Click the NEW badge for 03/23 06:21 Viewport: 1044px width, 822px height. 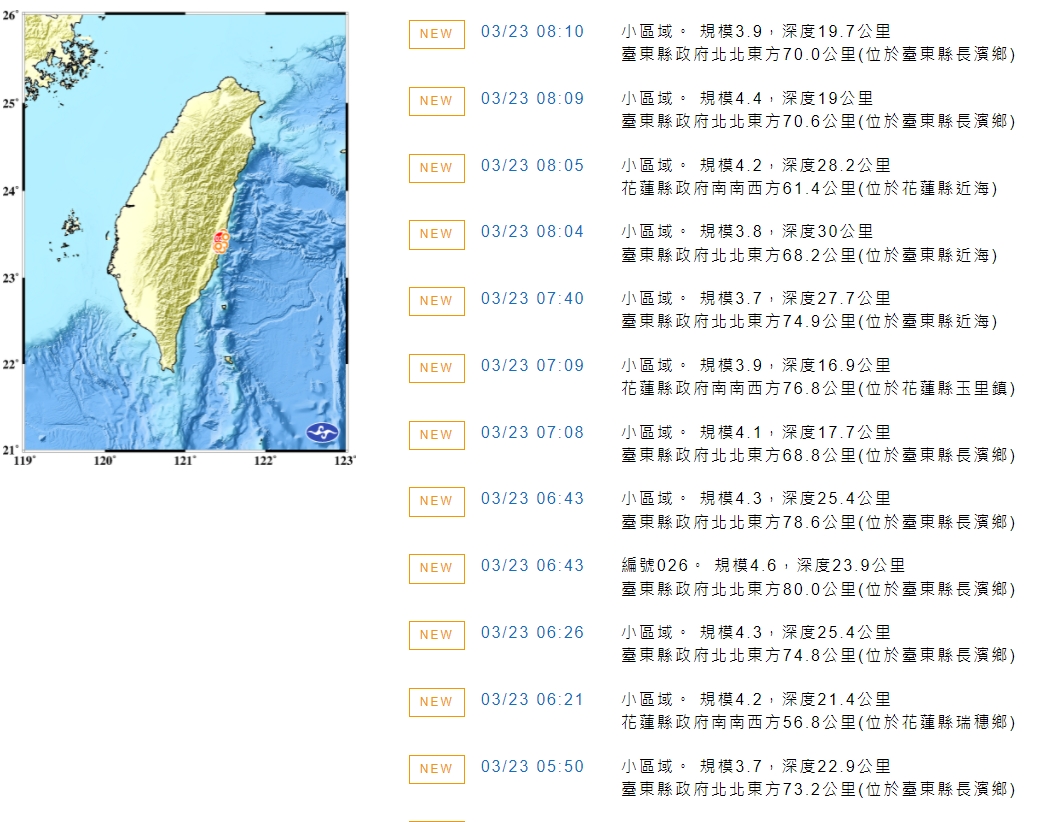pos(437,702)
